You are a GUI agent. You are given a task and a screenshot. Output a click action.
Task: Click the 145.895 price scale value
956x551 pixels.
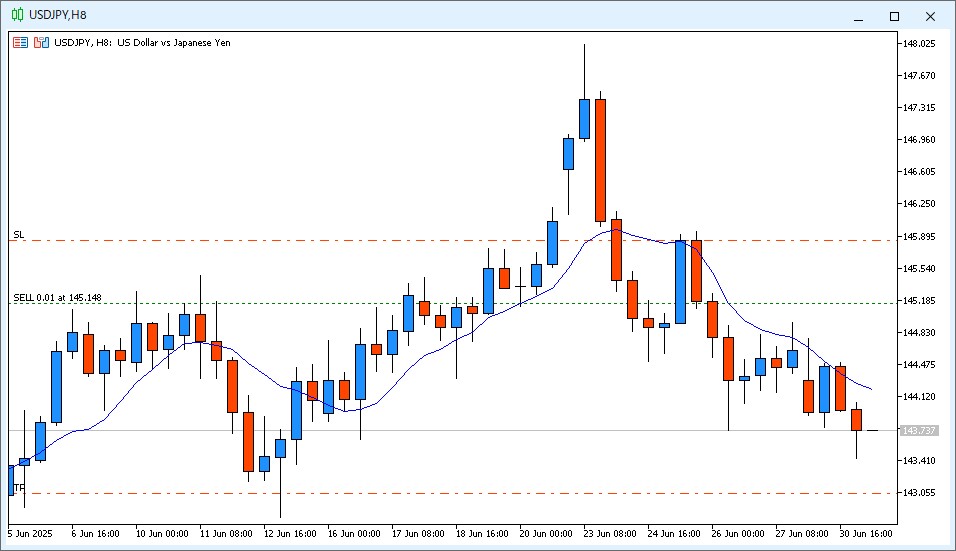click(x=919, y=236)
